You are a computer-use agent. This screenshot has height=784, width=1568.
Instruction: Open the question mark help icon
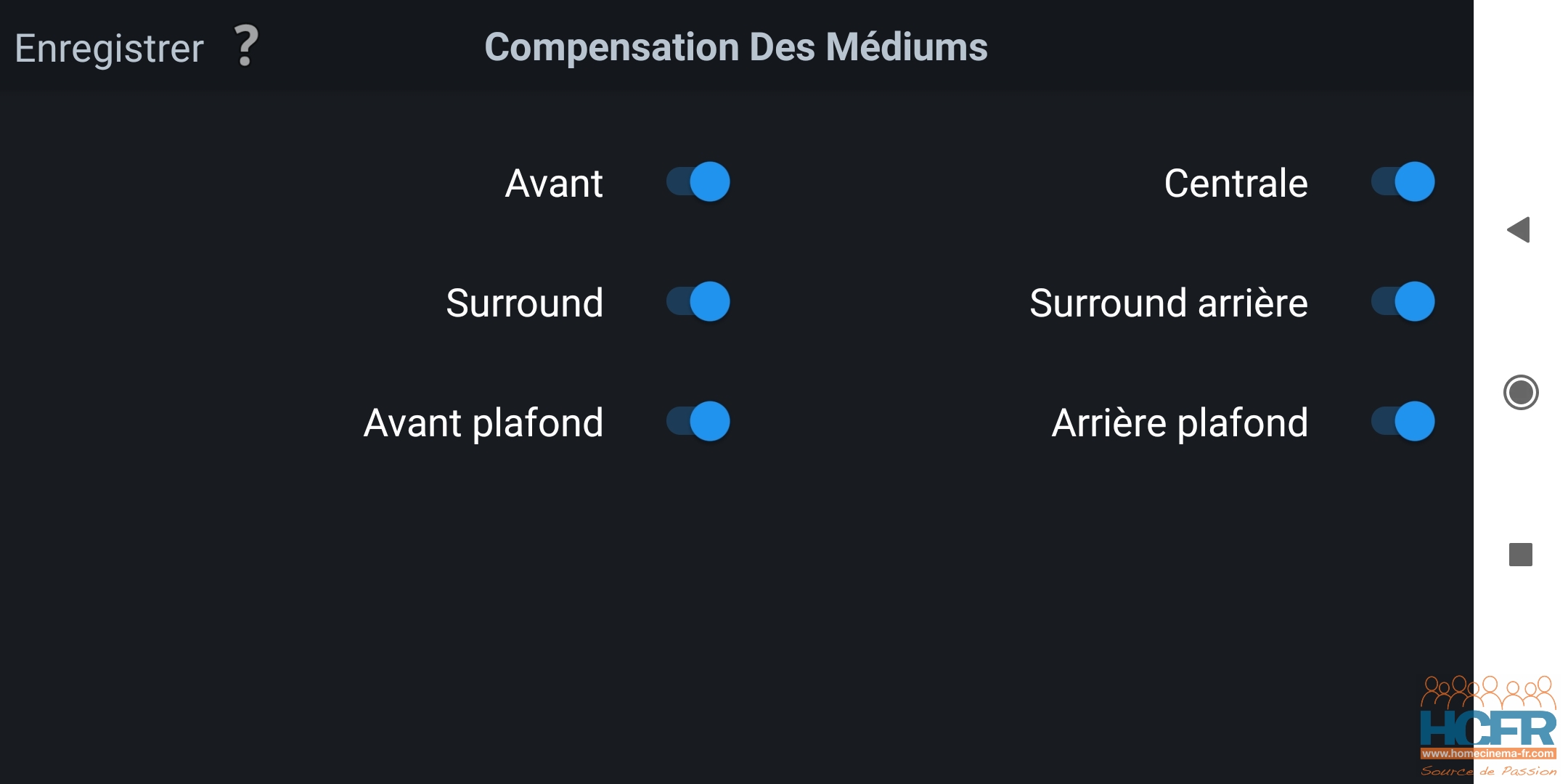(x=246, y=46)
